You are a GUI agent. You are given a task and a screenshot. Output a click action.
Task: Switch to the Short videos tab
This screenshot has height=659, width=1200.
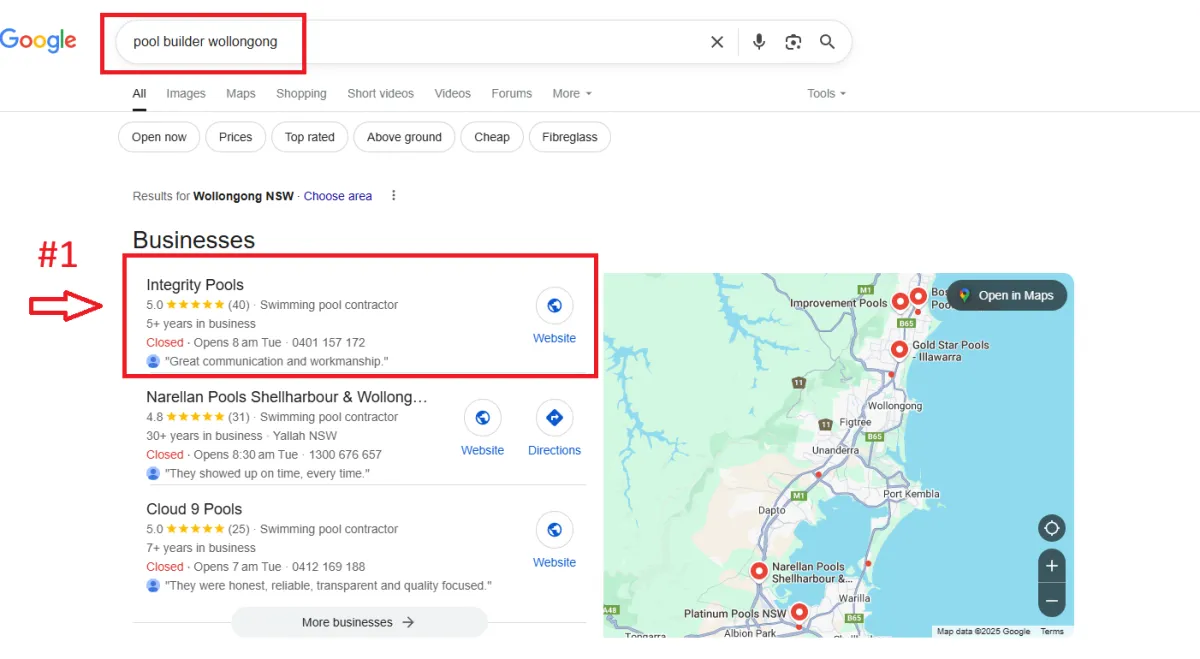pyautogui.click(x=380, y=93)
